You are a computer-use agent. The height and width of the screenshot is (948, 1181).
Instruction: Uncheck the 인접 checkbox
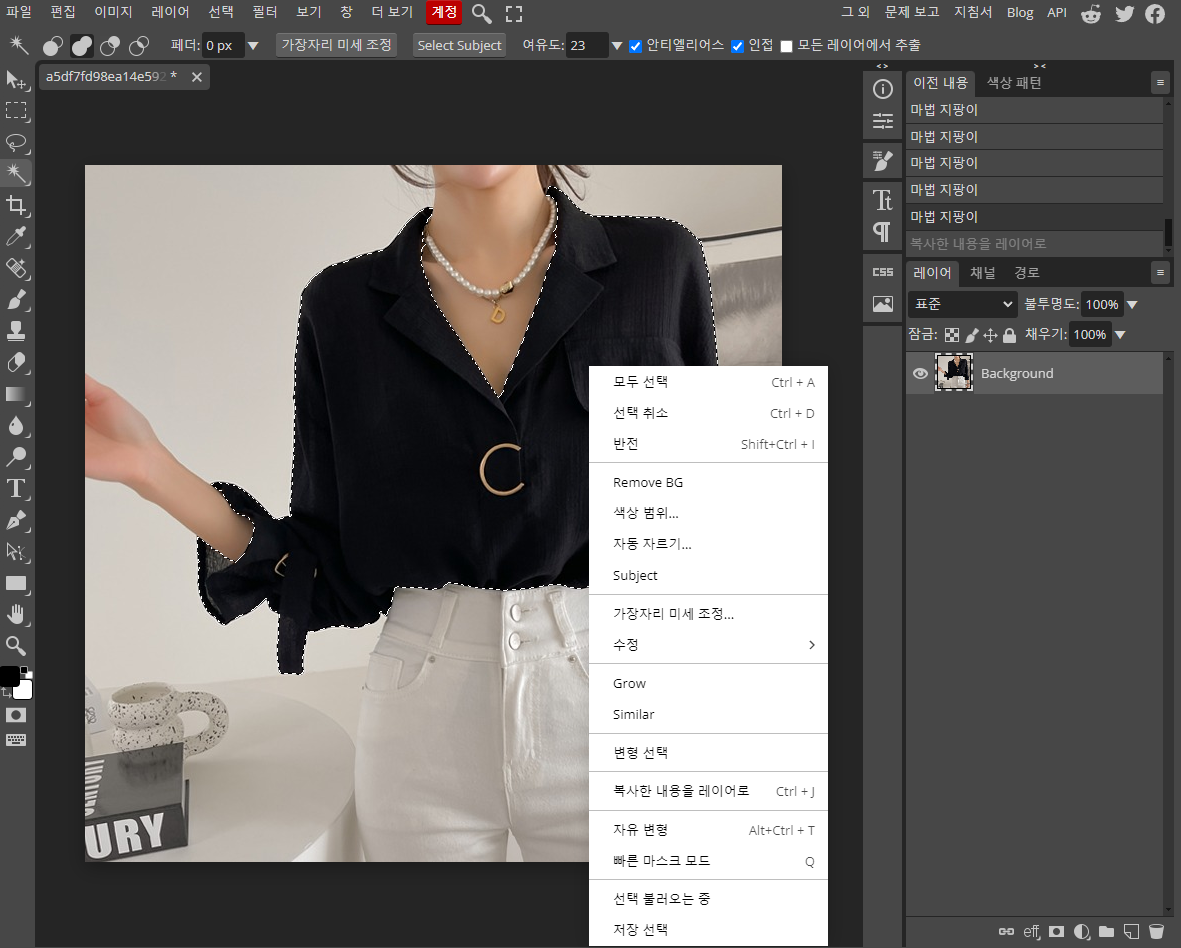point(737,46)
